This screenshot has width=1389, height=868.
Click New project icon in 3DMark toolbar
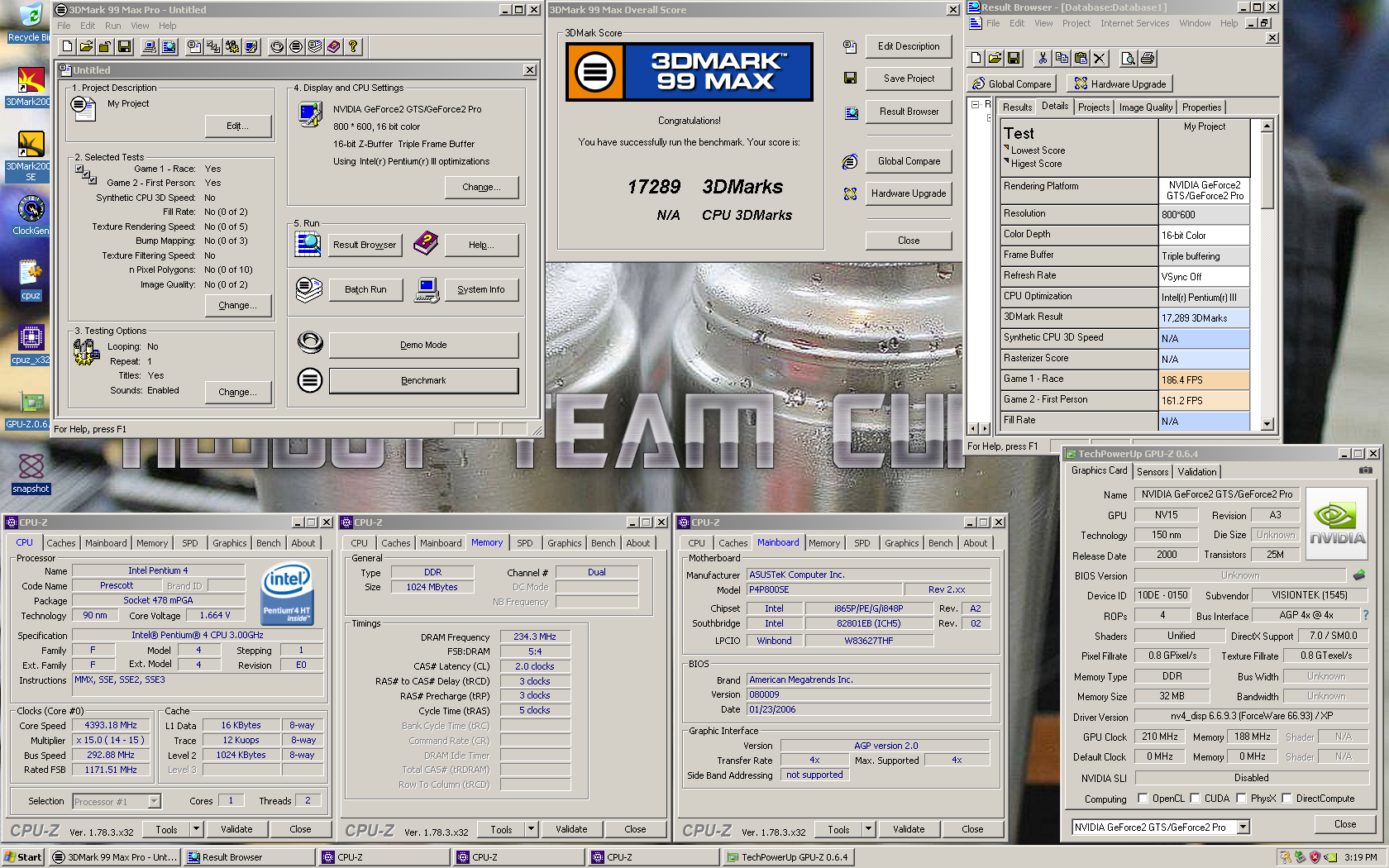coord(68,47)
